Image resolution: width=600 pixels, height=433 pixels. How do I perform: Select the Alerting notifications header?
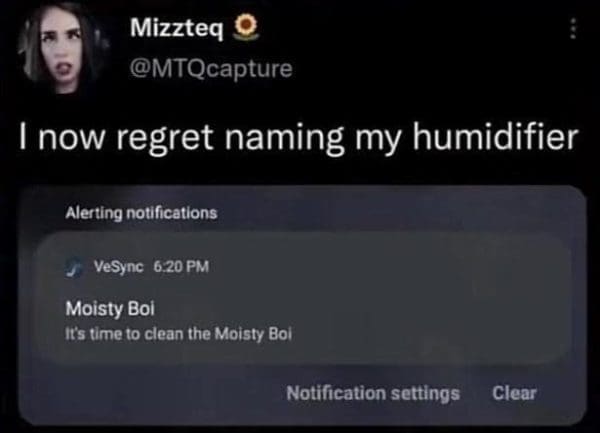coord(141,213)
